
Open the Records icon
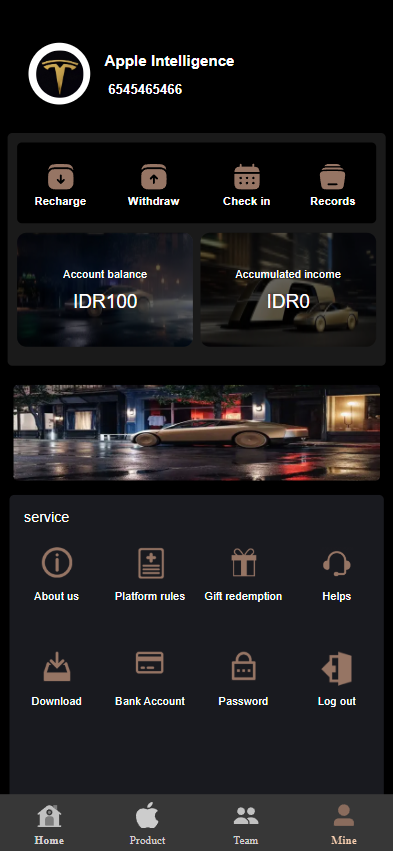pyautogui.click(x=333, y=177)
